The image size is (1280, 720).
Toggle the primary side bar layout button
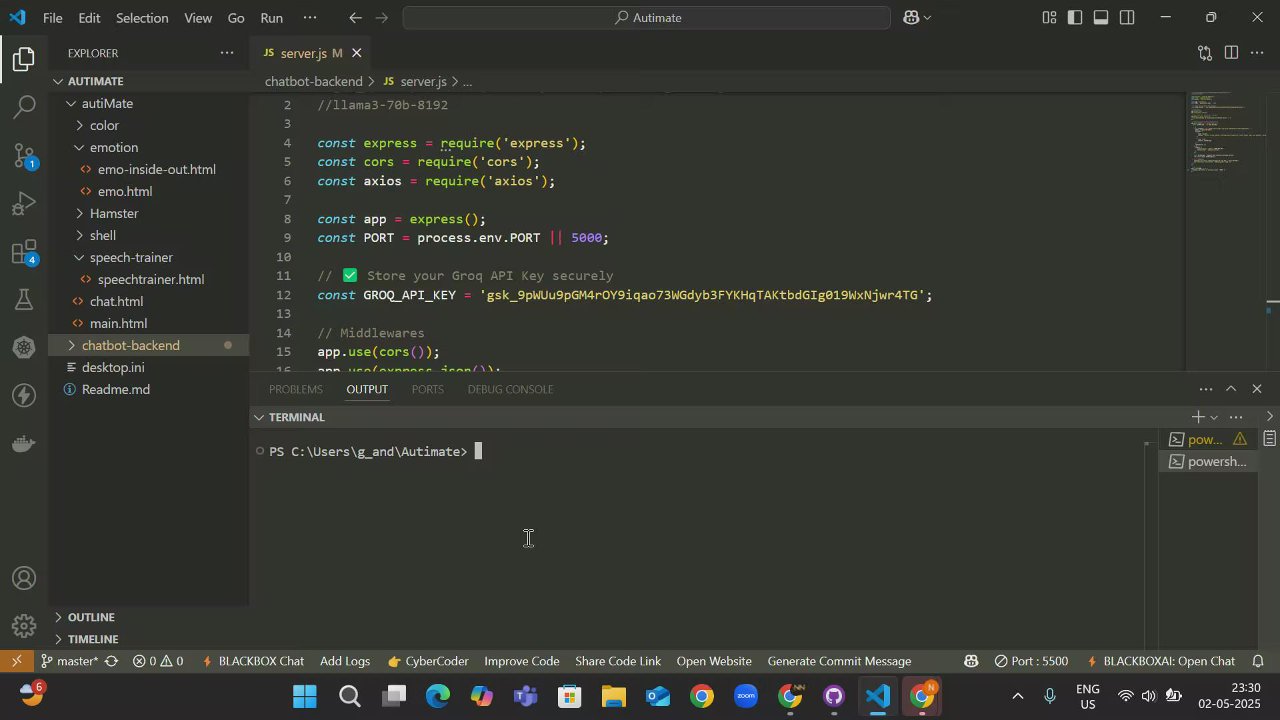point(1075,18)
